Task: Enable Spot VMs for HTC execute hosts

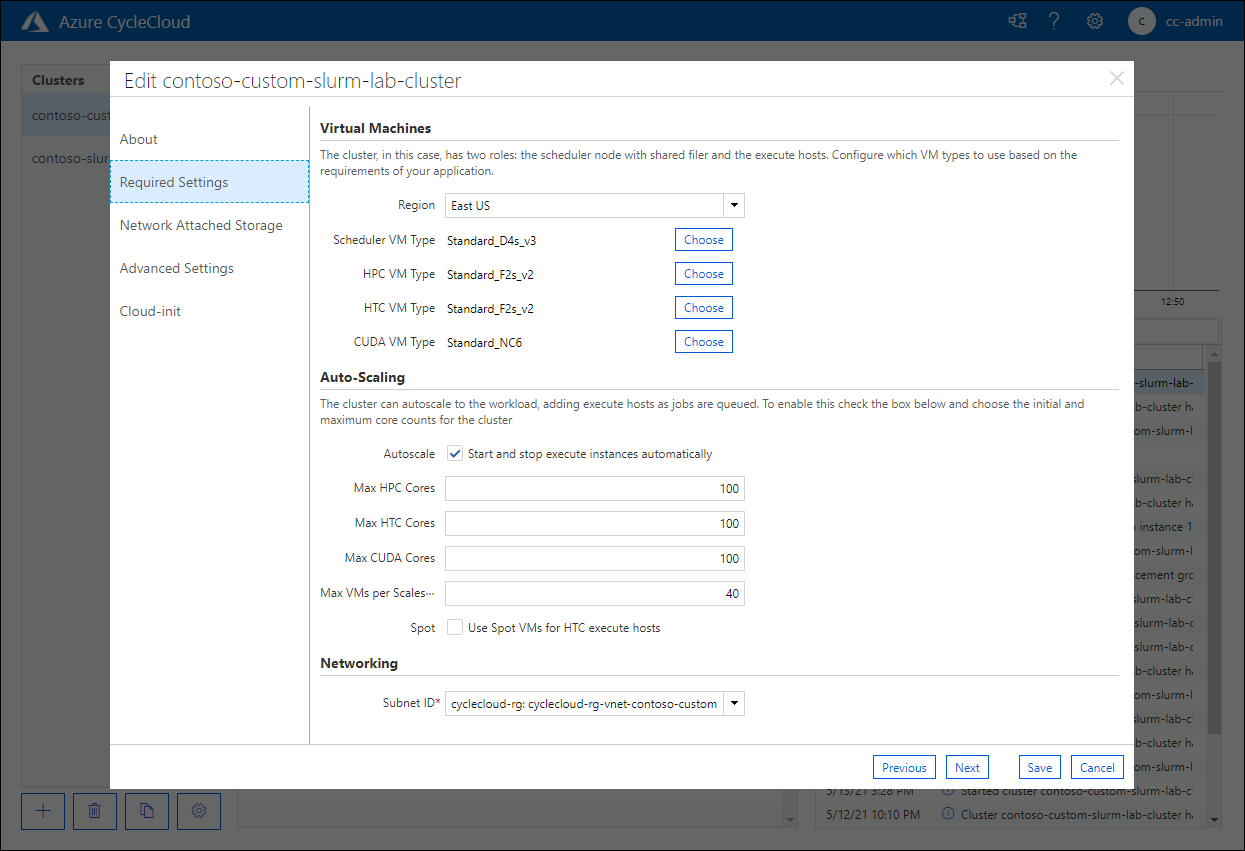Action: tap(455, 628)
